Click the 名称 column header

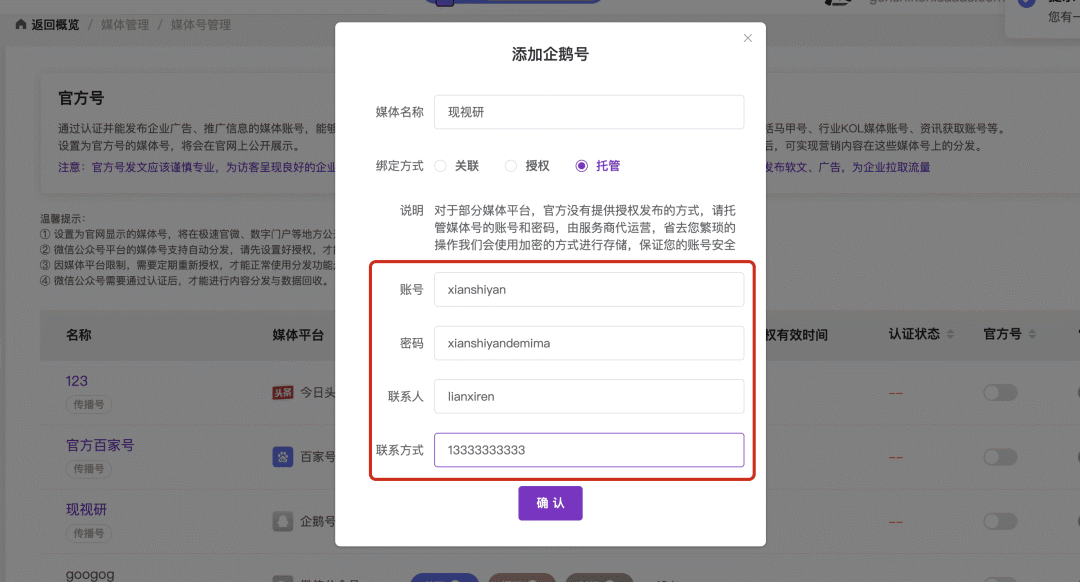pyautogui.click(x=79, y=335)
